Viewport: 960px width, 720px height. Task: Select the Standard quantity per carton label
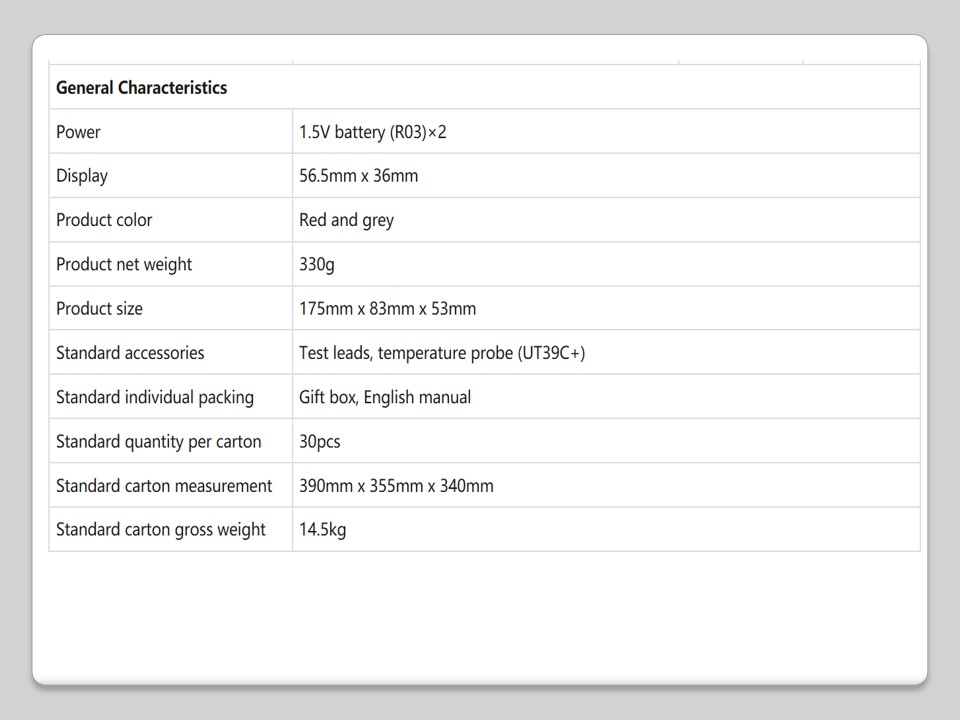coord(158,442)
